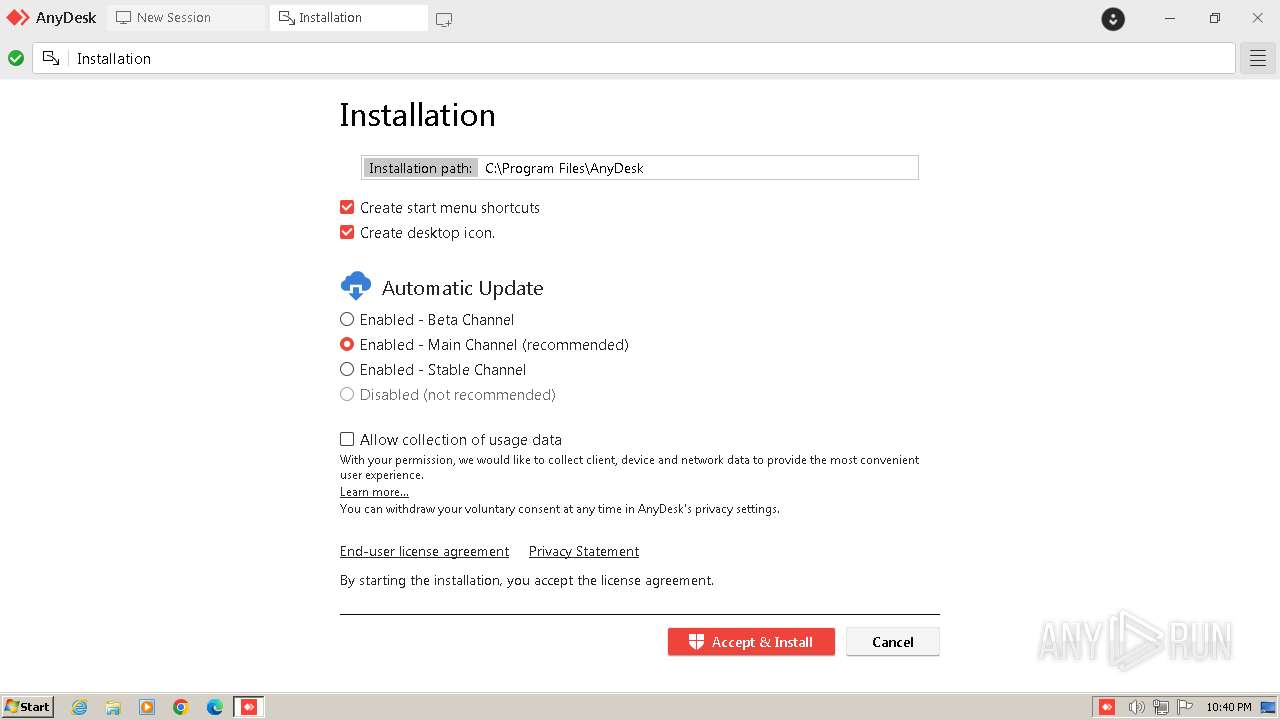This screenshot has width=1280, height=720.
Task: Open the hamburger main menu
Action: pos(1258,58)
